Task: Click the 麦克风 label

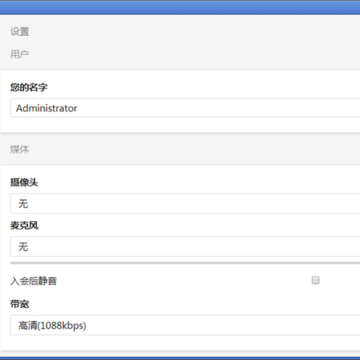Action: tap(24, 226)
